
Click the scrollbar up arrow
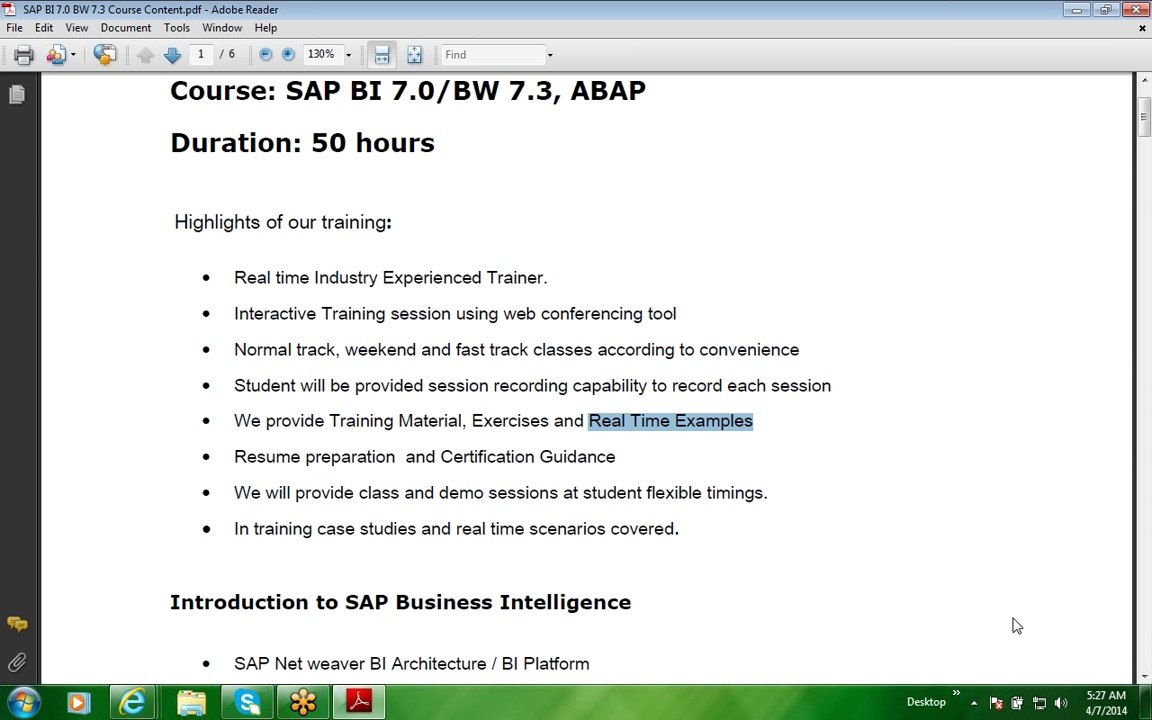click(x=1144, y=79)
